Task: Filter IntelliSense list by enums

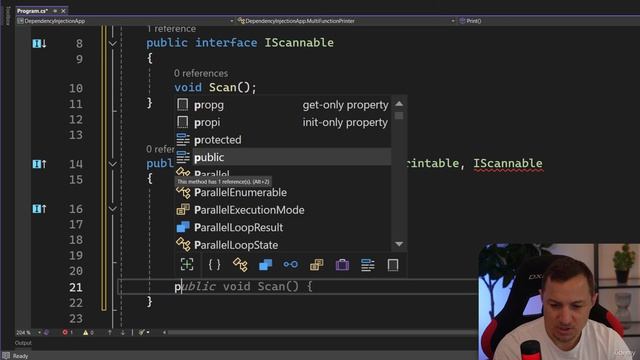Action: pos(316,264)
